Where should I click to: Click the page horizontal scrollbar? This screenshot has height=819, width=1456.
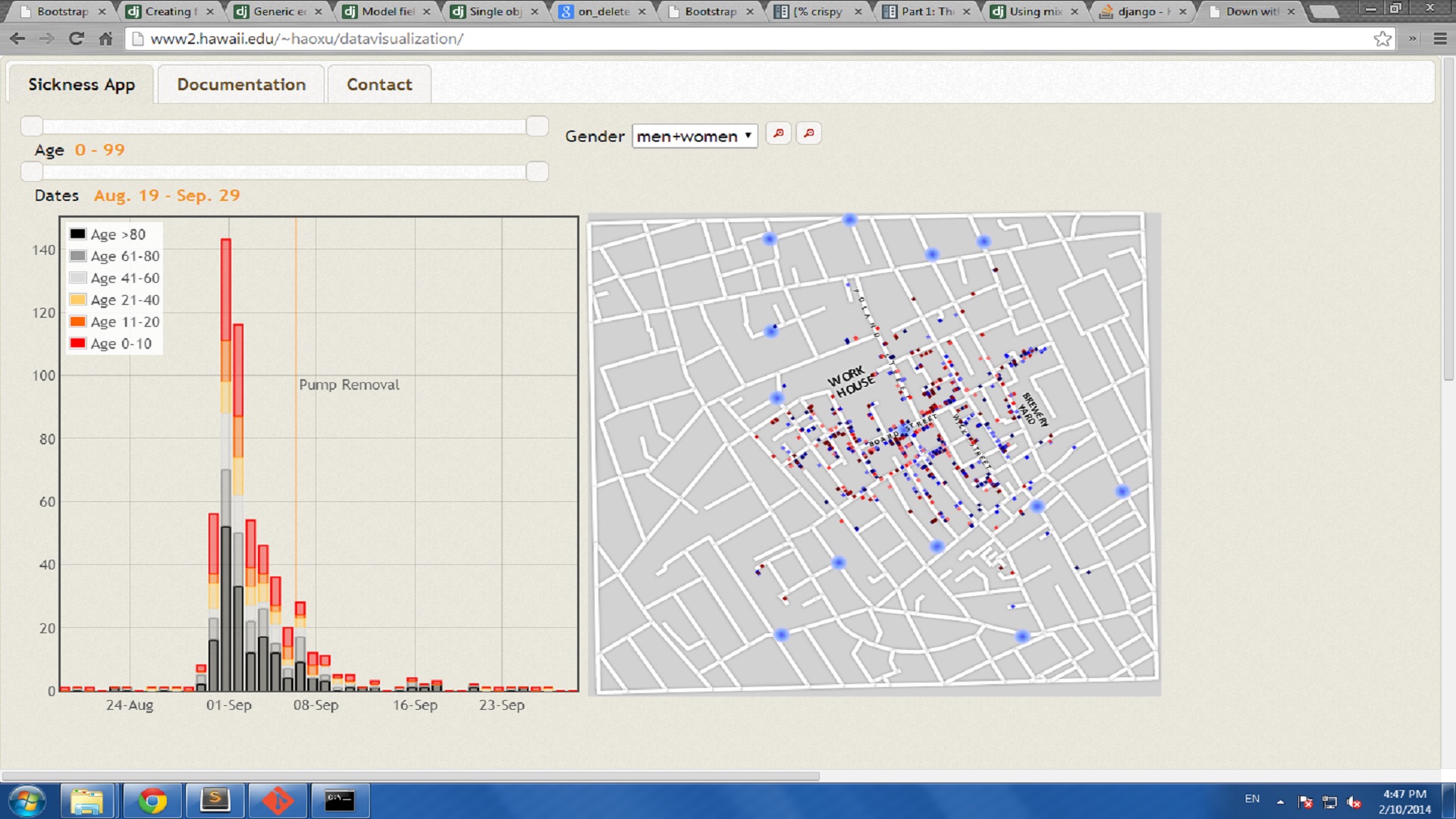click(410, 776)
